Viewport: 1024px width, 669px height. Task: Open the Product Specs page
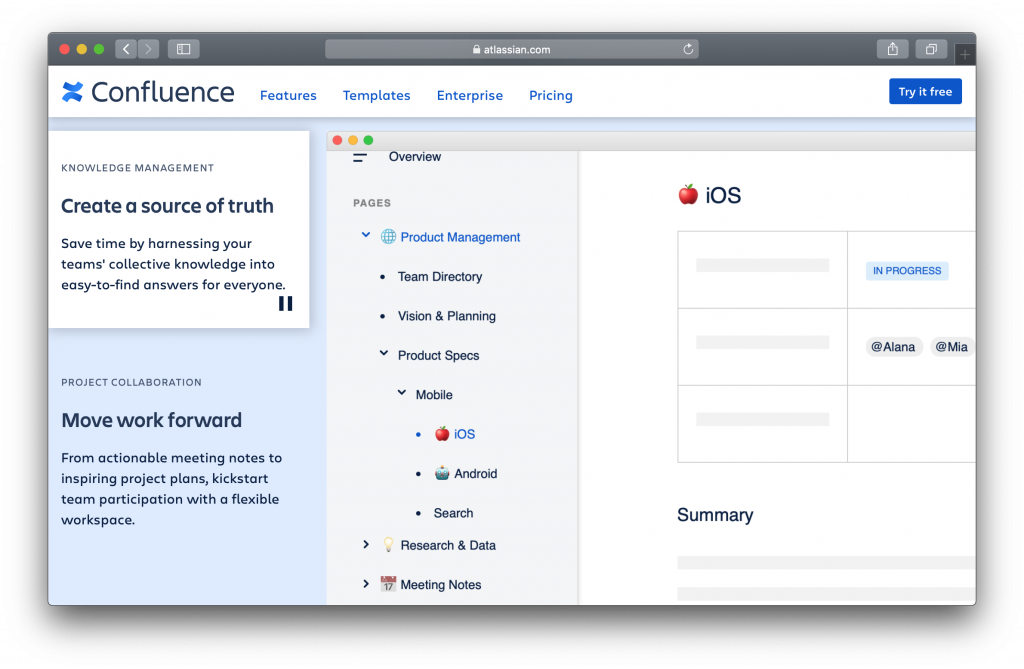point(438,355)
